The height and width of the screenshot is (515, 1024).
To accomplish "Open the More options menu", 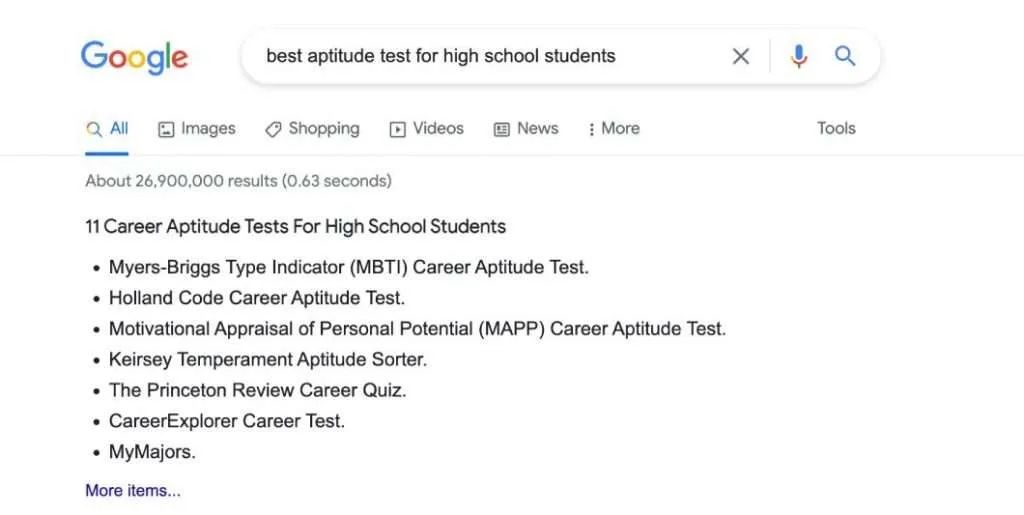I will 613,129.
